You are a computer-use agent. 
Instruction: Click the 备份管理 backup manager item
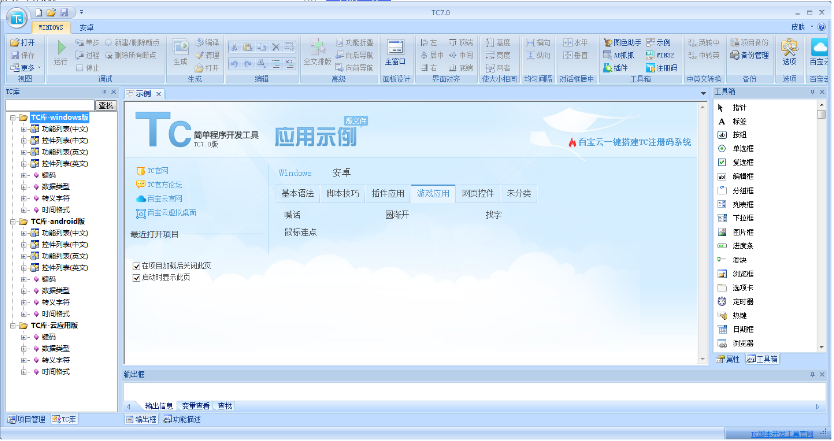pos(750,55)
